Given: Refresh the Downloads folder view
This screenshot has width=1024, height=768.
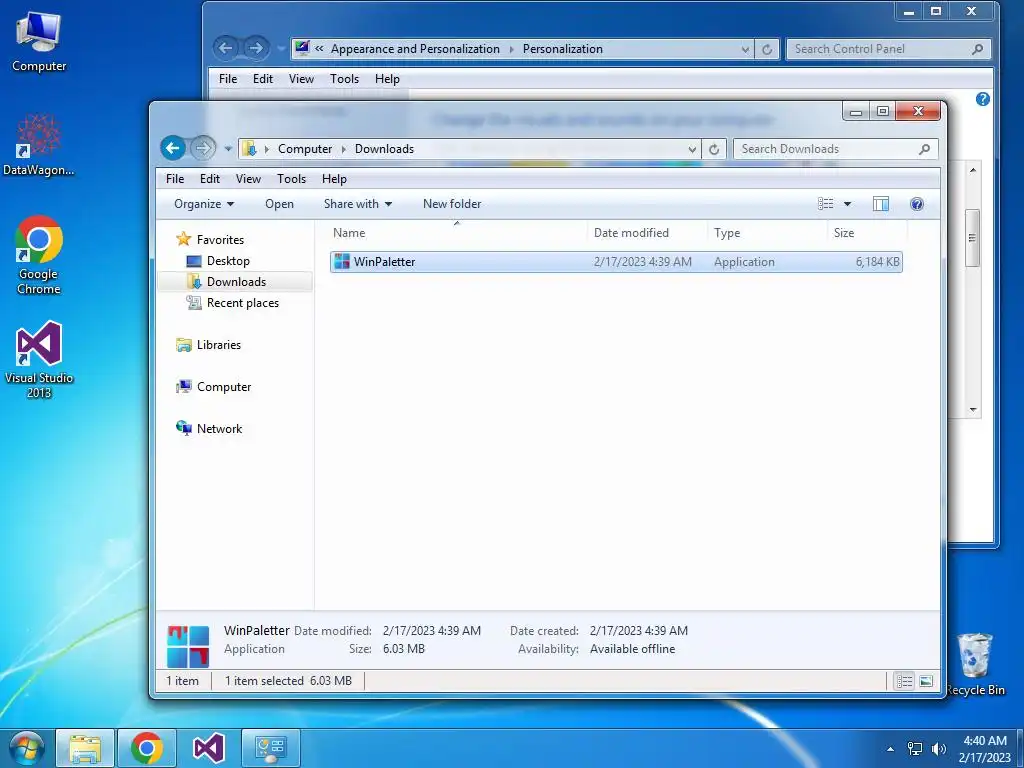Looking at the screenshot, I should click(x=714, y=149).
